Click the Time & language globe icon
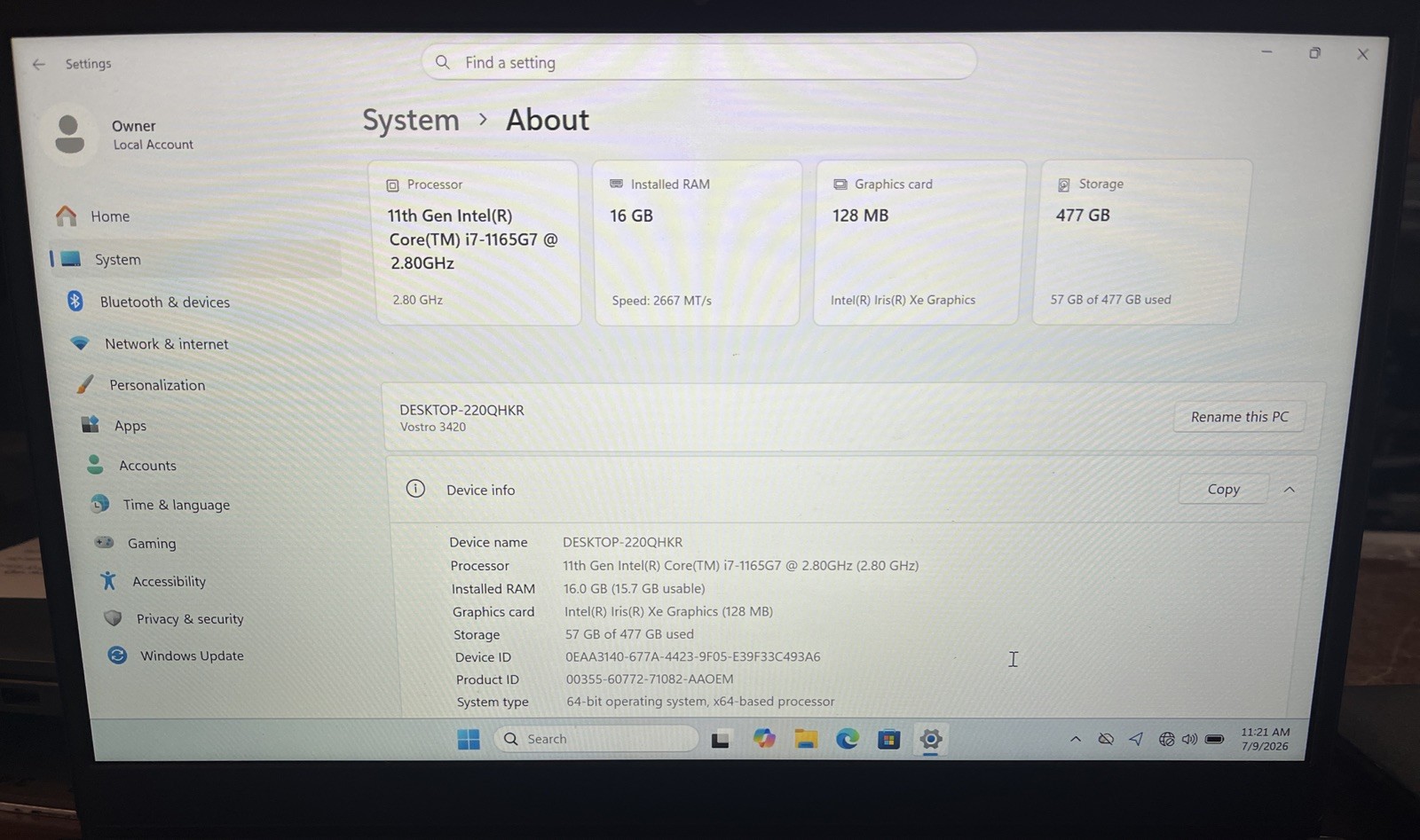 99,504
